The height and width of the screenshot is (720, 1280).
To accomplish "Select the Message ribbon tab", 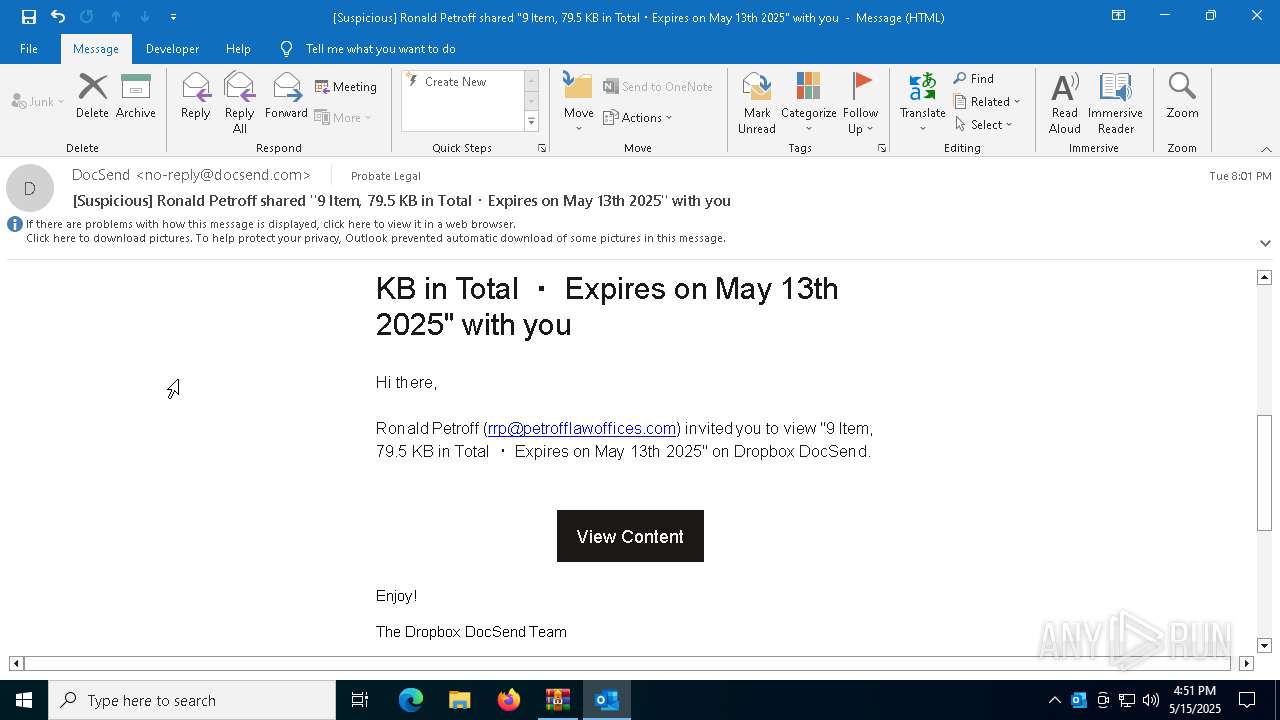I will (96, 49).
